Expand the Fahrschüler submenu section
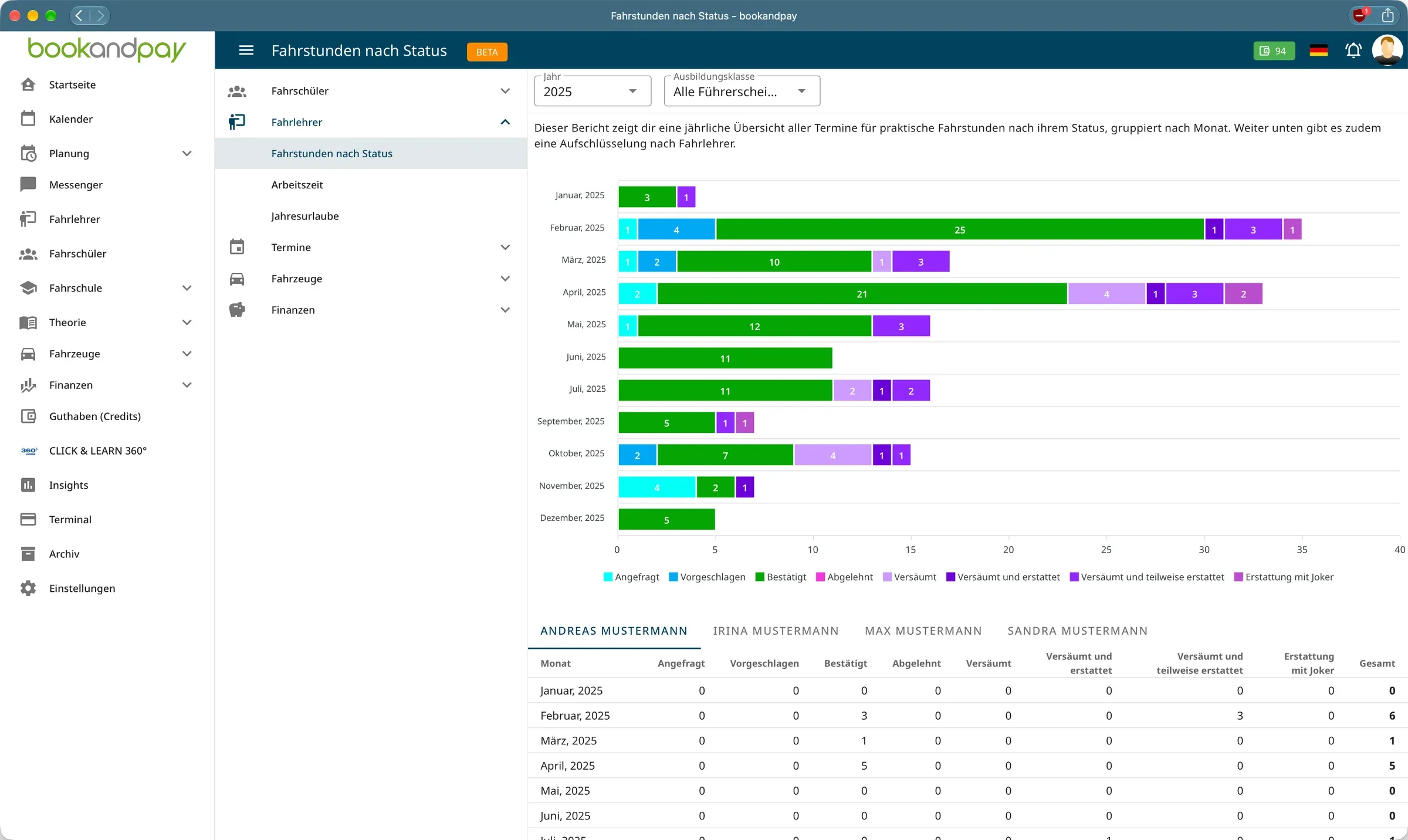Screen dimensions: 1408x840 [x=505, y=91]
